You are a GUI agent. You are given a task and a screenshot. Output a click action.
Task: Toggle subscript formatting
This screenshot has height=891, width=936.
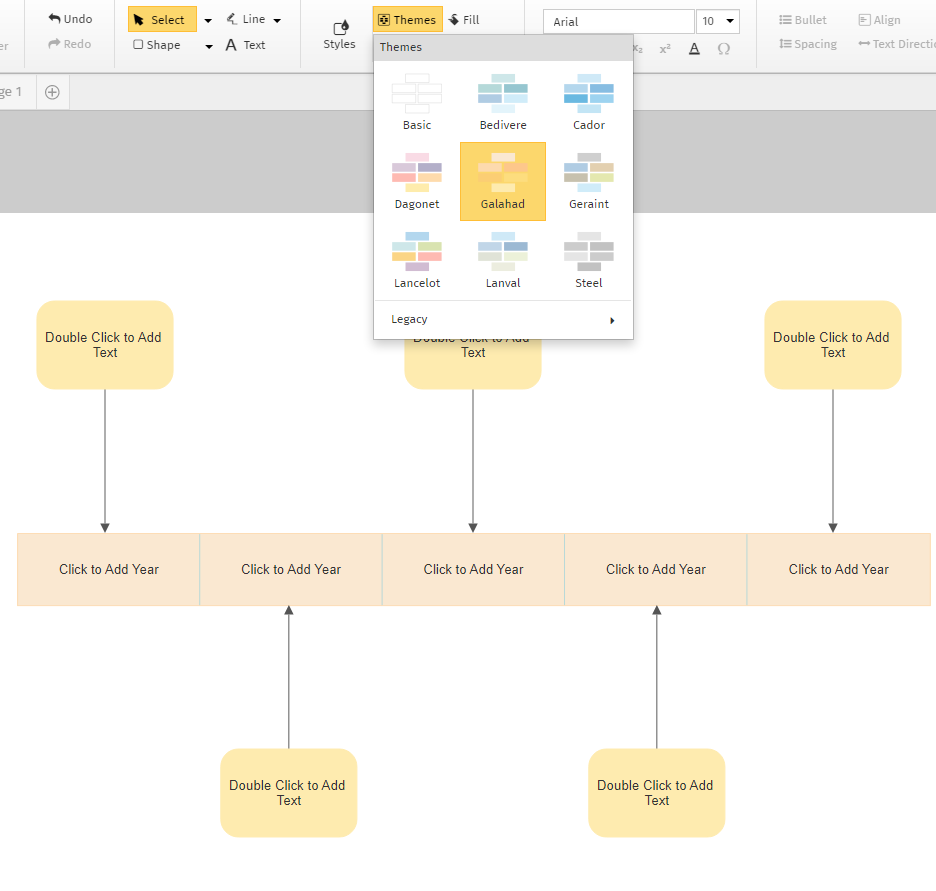tap(636, 48)
